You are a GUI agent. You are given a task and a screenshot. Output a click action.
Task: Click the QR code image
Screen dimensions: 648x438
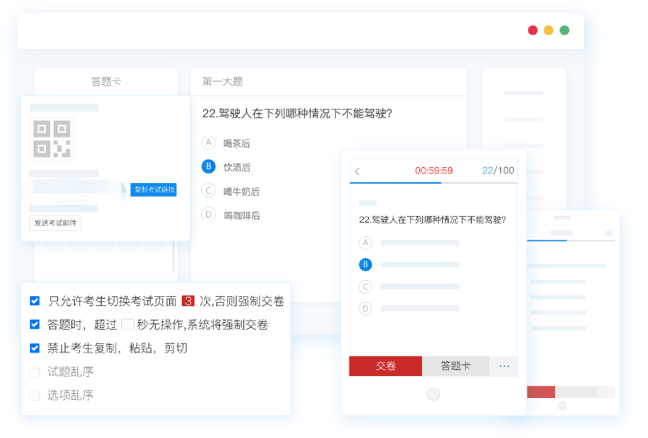(52, 138)
